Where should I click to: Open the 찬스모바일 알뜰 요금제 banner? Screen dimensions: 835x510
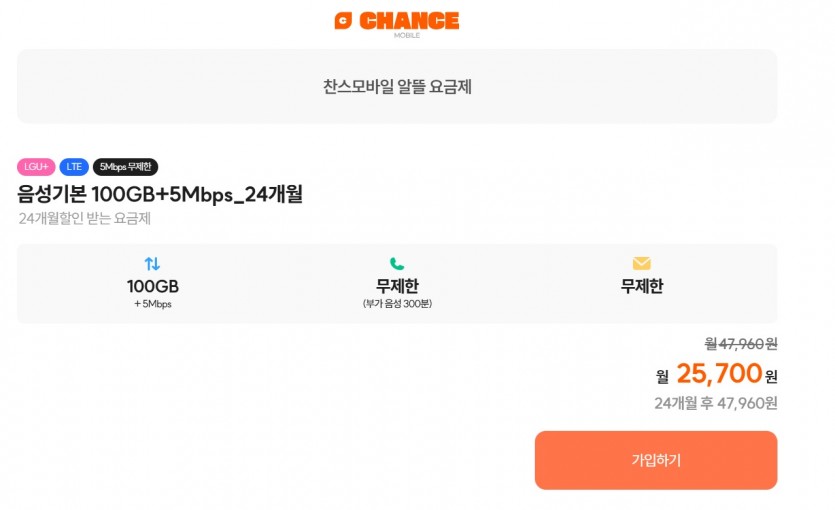[397, 87]
